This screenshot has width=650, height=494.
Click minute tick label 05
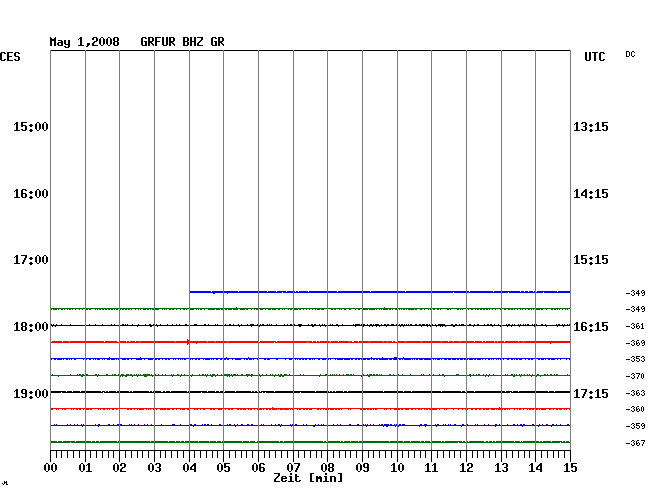point(223,468)
